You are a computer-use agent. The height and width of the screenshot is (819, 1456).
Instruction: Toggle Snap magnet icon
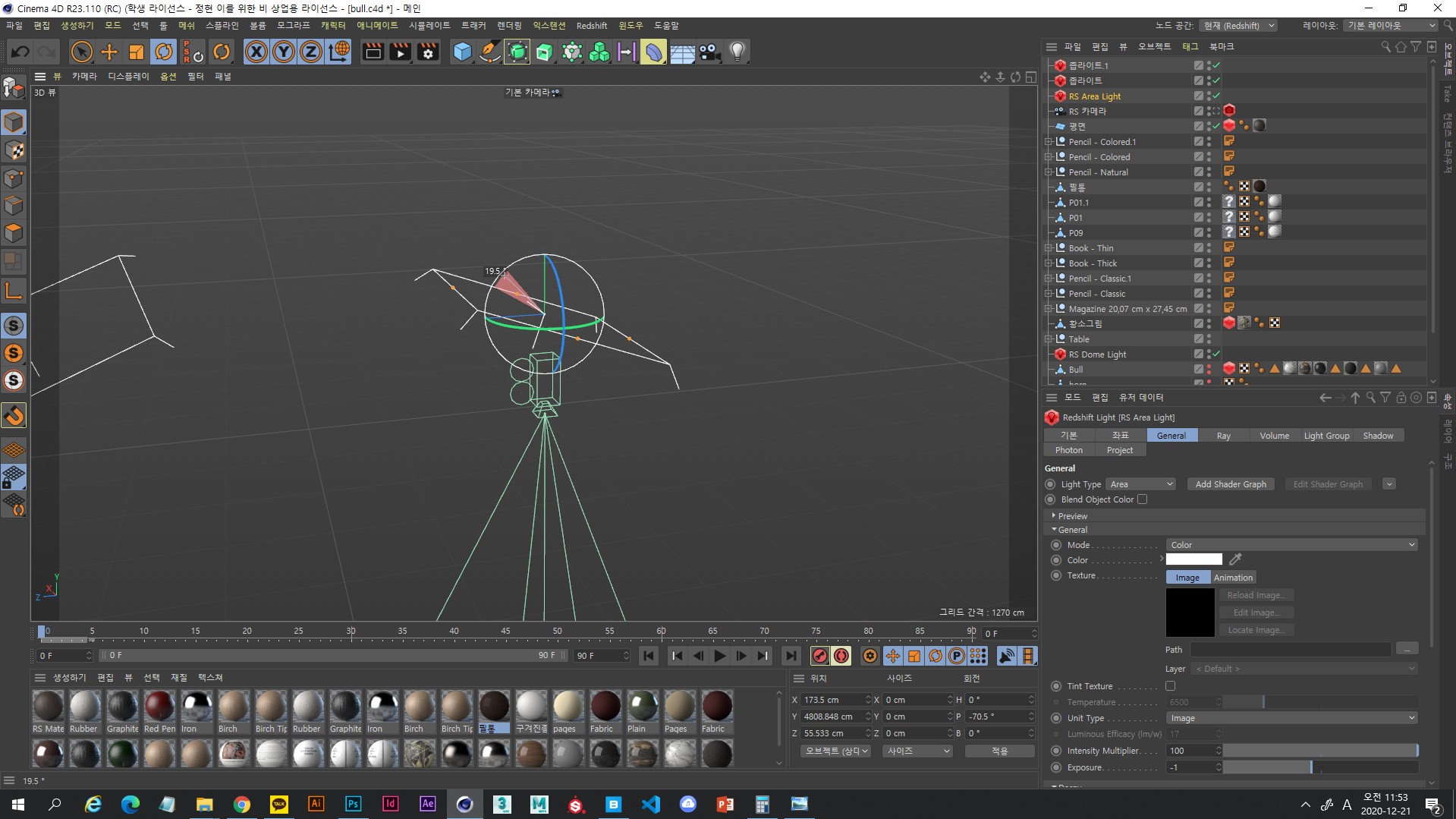pos(14,415)
